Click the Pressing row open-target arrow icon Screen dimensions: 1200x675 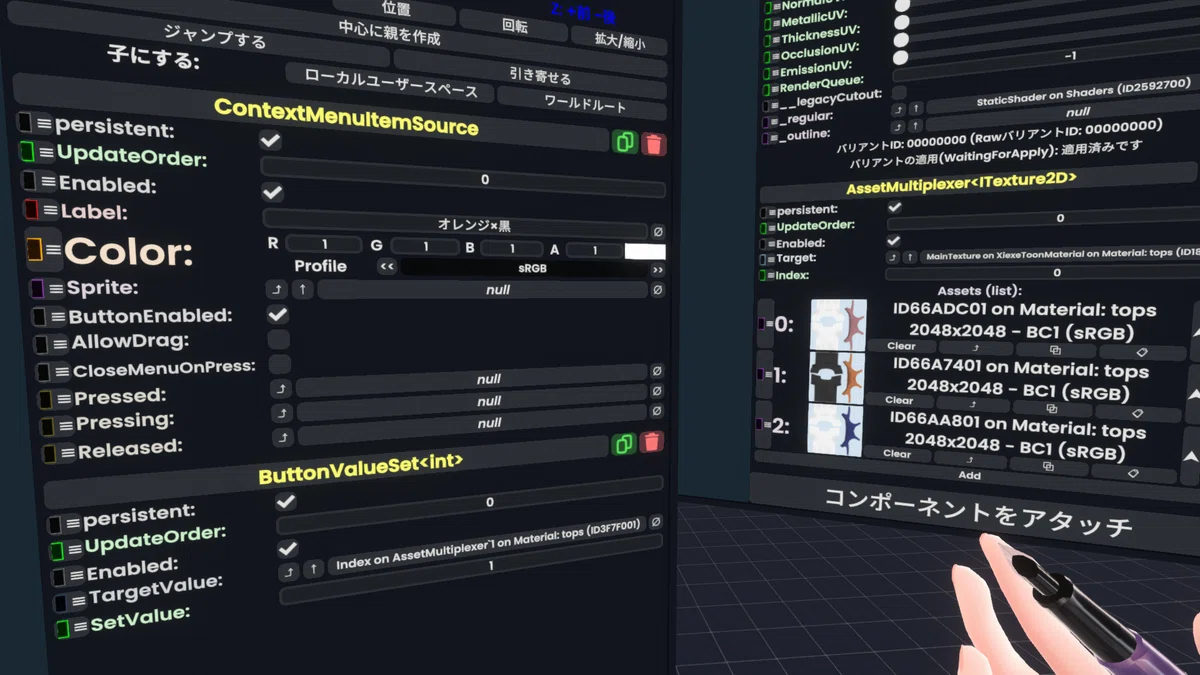click(x=283, y=412)
